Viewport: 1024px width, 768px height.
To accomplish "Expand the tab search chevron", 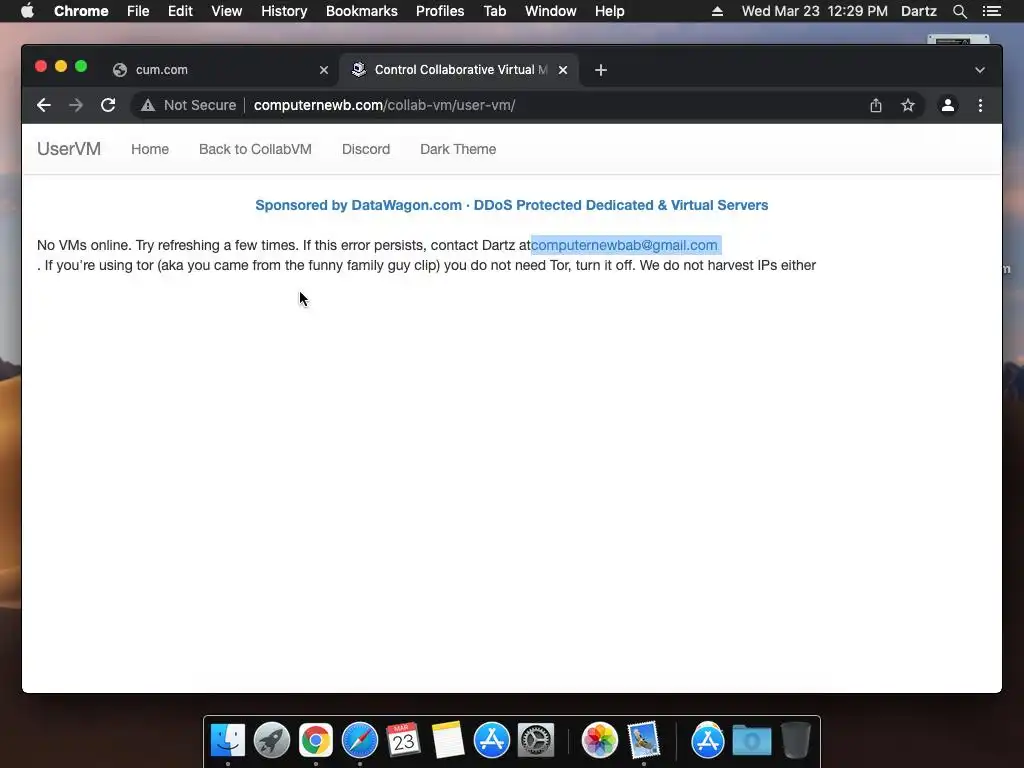I will tap(980, 70).
